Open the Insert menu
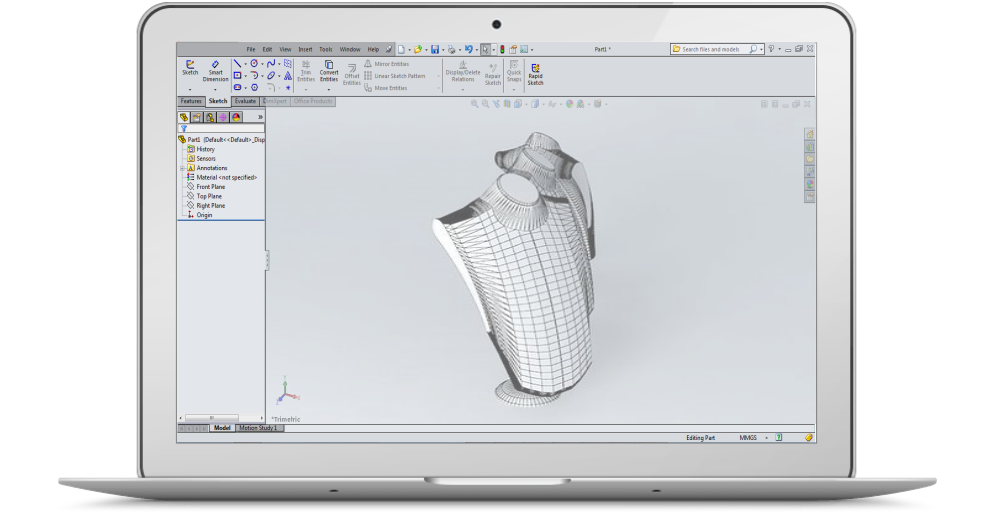Viewport: 993px width, 526px height. (x=305, y=49)
